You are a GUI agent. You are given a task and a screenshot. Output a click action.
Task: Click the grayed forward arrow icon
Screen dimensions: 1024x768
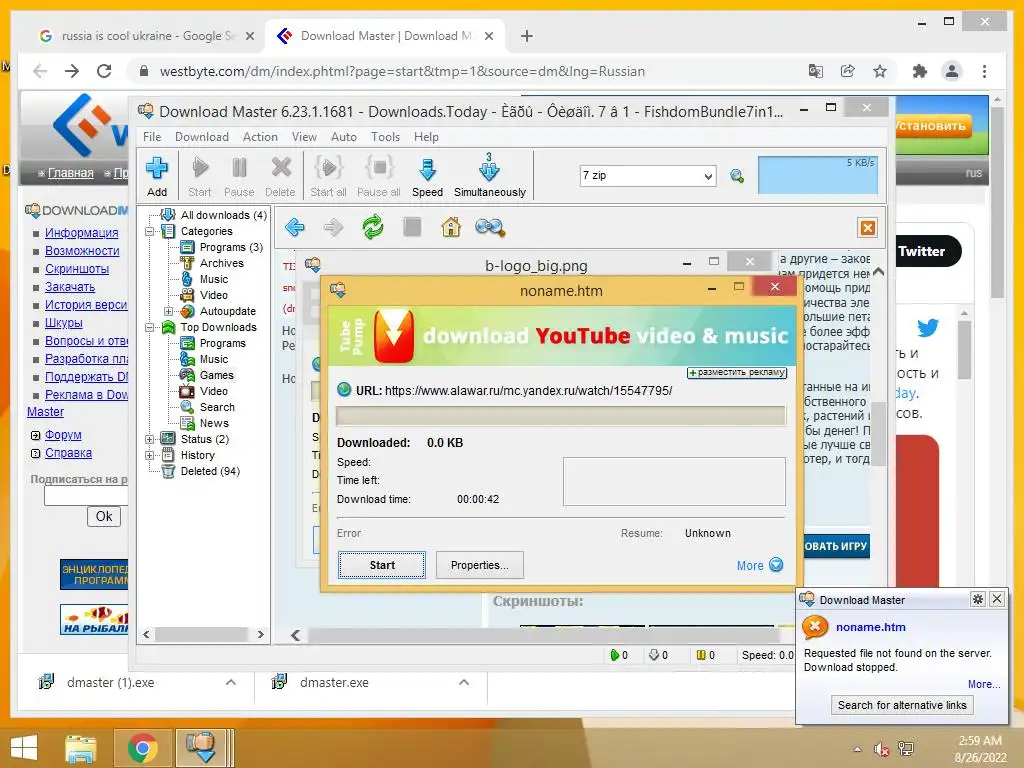tap(334, 227)
